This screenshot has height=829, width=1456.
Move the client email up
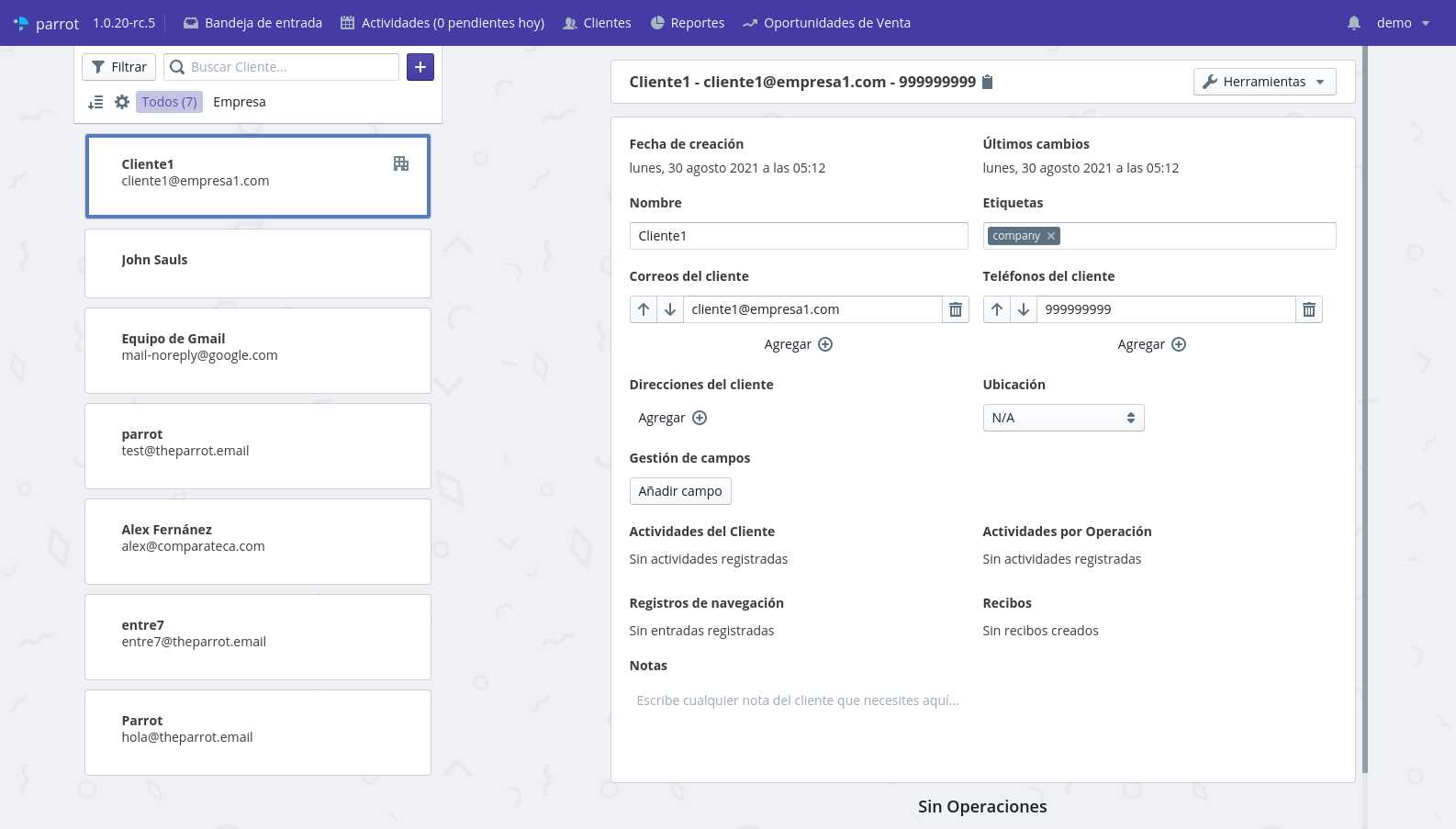point(644,309)
